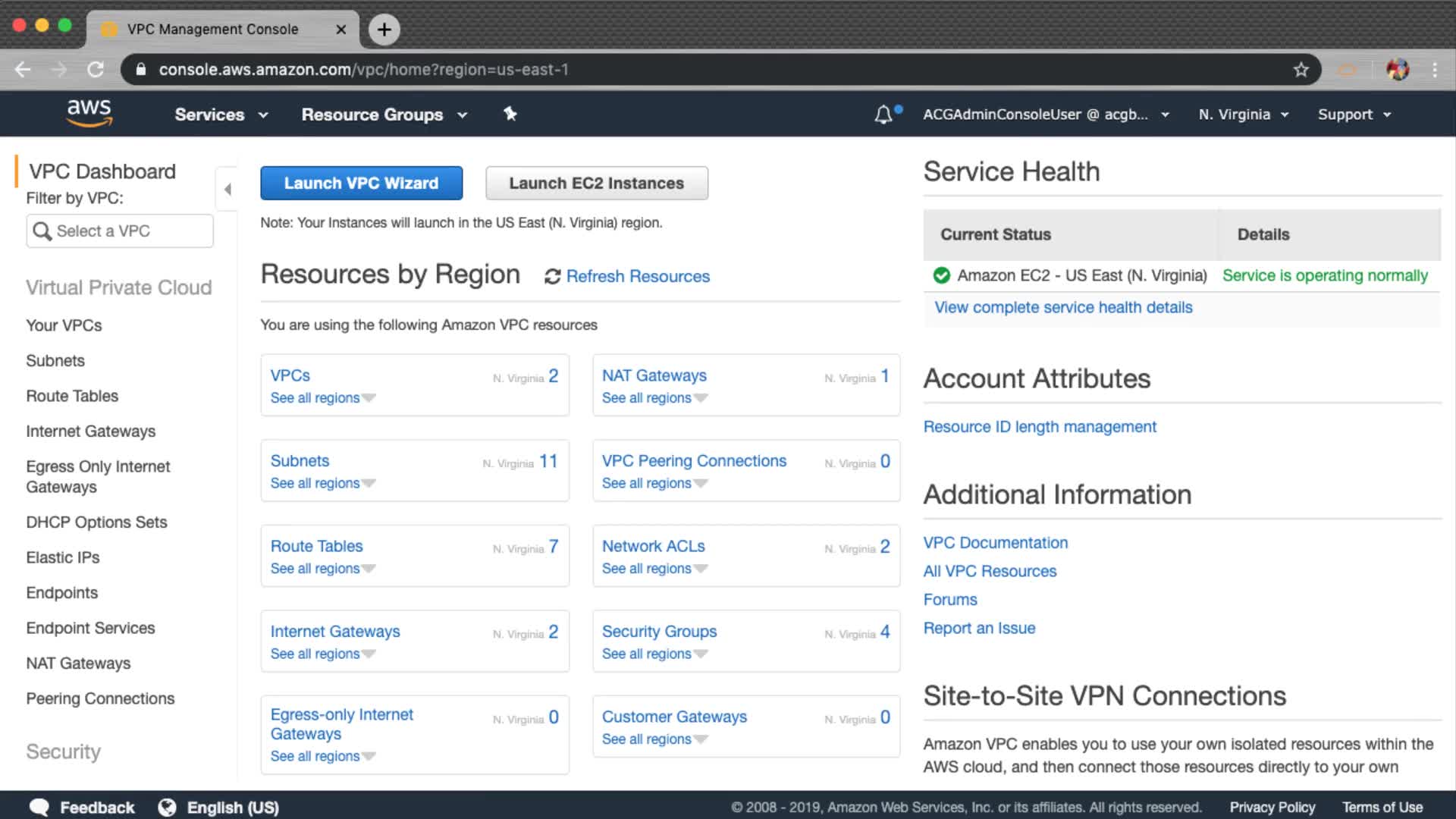Click the Select a VPC filter field

(120, 231)
